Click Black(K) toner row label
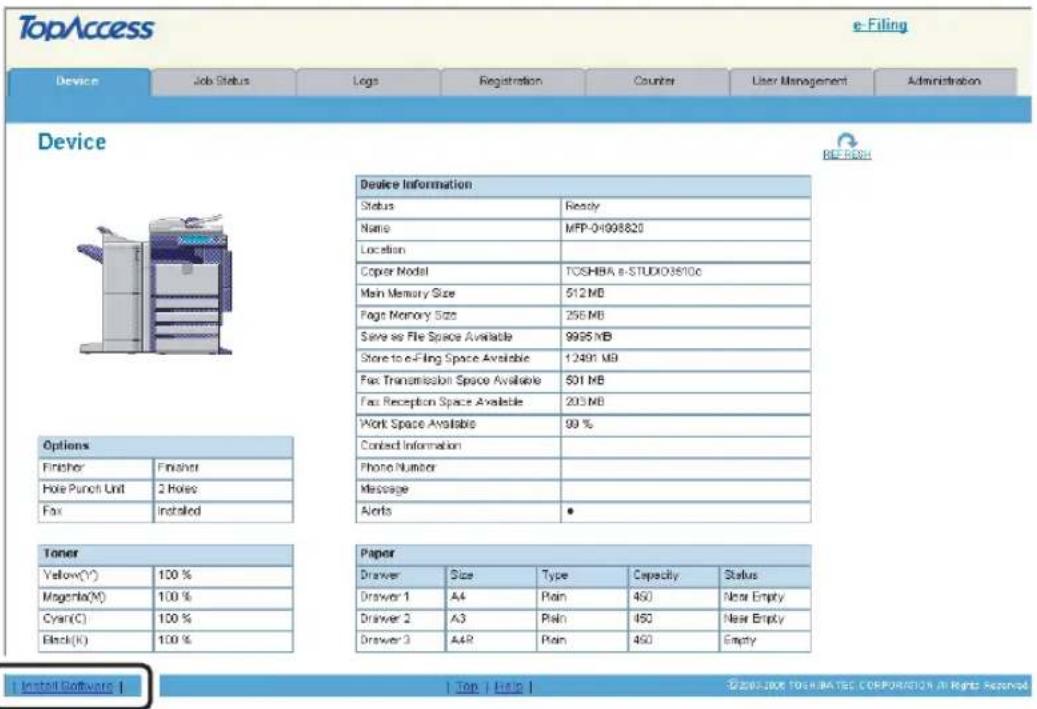 click(x=65, y=640)
